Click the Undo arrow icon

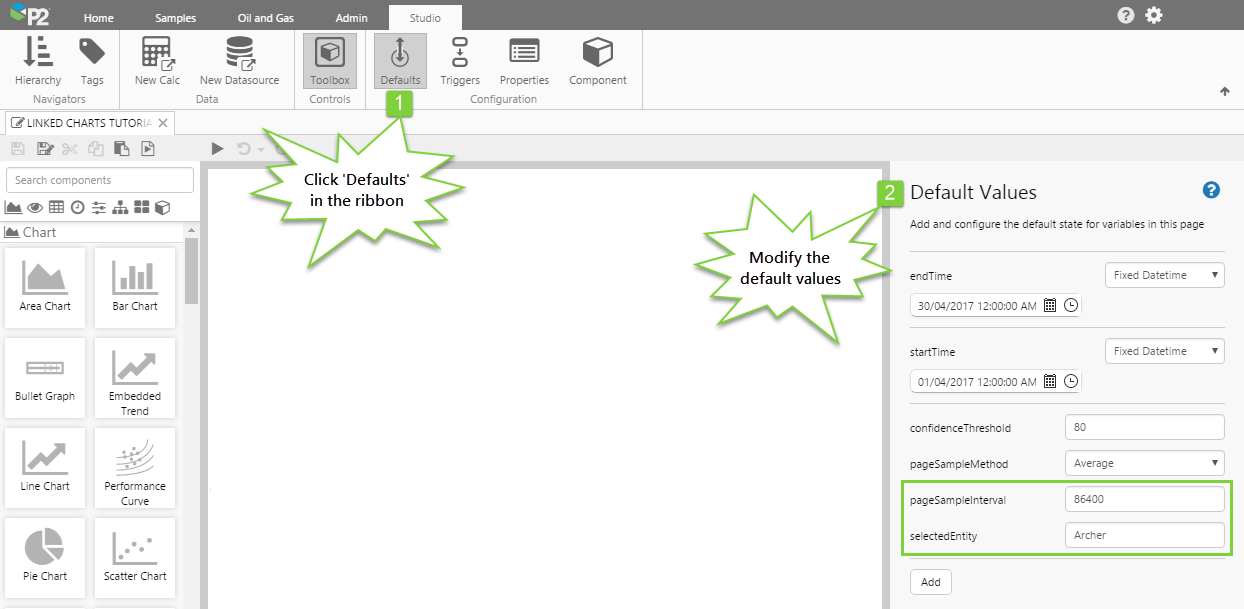(x=243, y=149)
